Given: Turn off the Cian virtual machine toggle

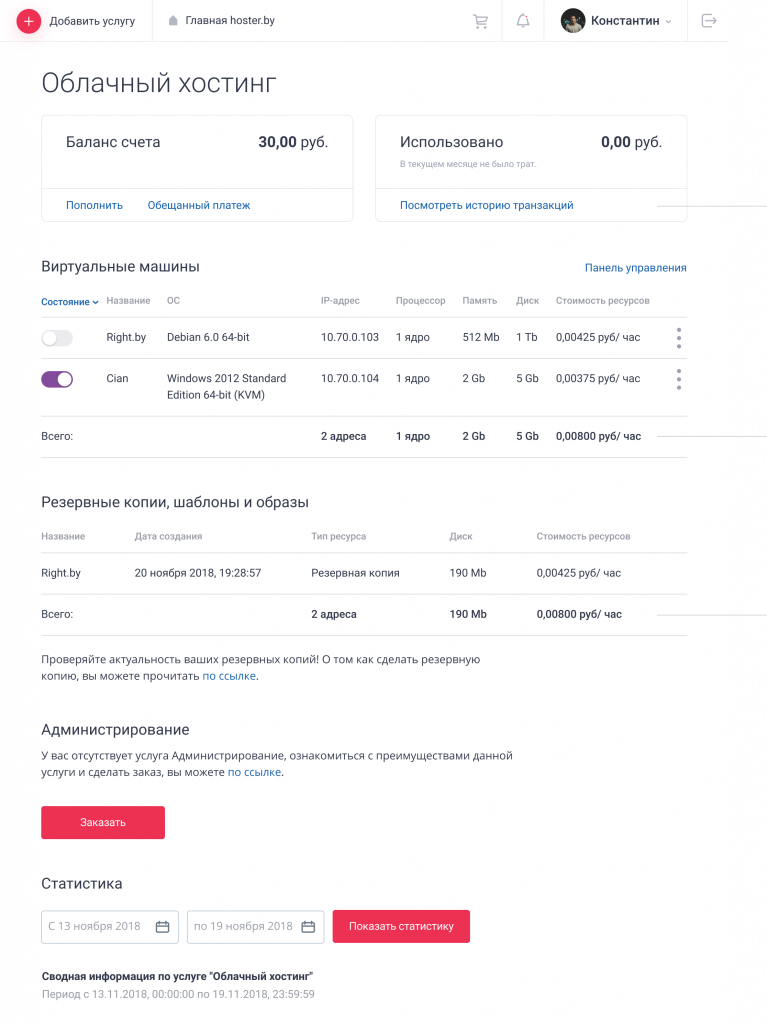Looking at the screenshot, I should click(57, 379).
